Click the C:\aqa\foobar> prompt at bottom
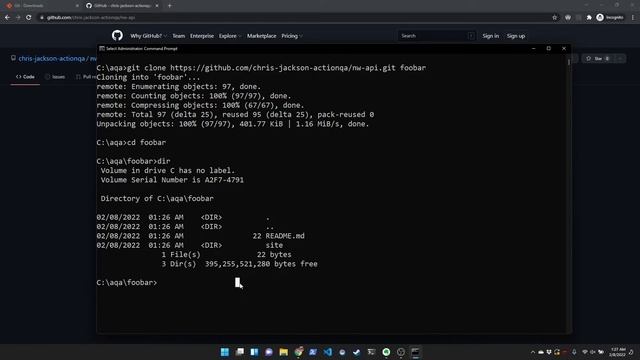 tap(127, 282)
